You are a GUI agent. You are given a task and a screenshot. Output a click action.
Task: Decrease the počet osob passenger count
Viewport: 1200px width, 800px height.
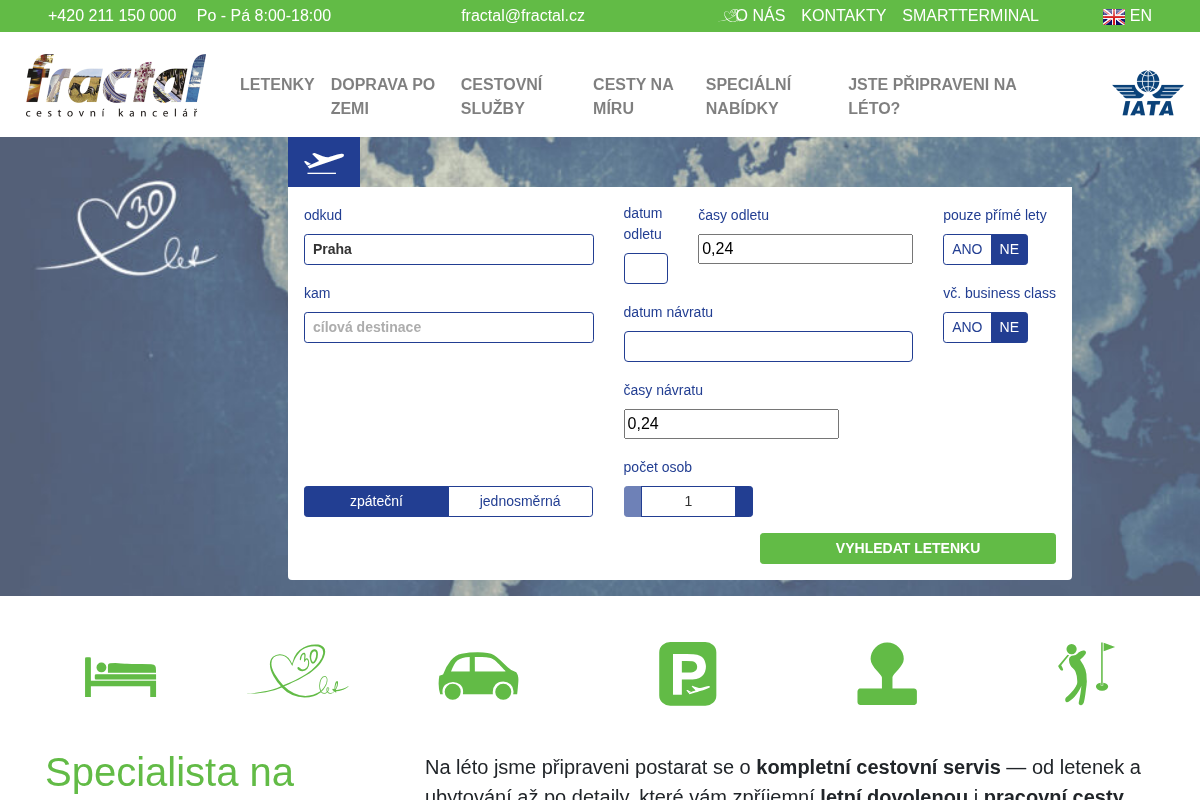click(x=633, y=501)
